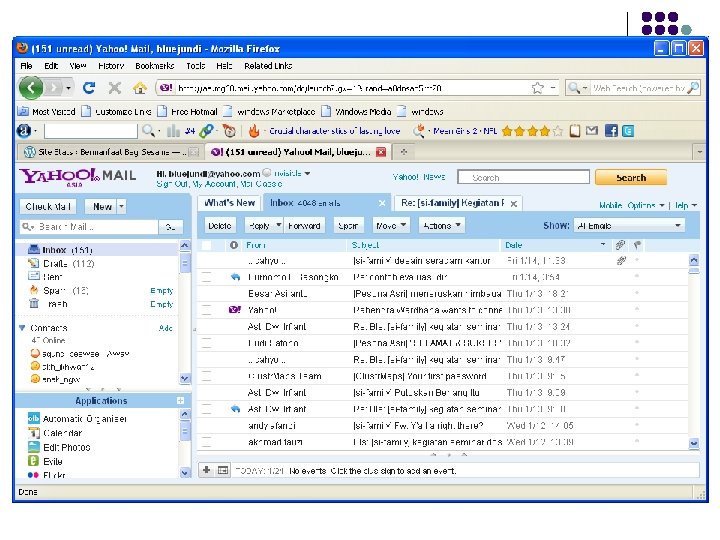Open the Back history dropdown arrow
The width and height of the screenshot is (720, 540).
tap(68, 87)
